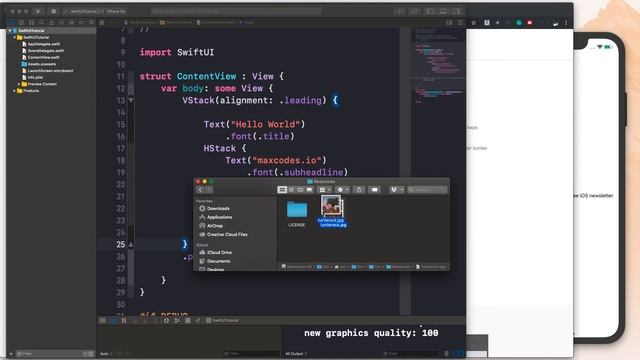Click the Macintosh HD item in Finder's path bar

coord(296,267)
